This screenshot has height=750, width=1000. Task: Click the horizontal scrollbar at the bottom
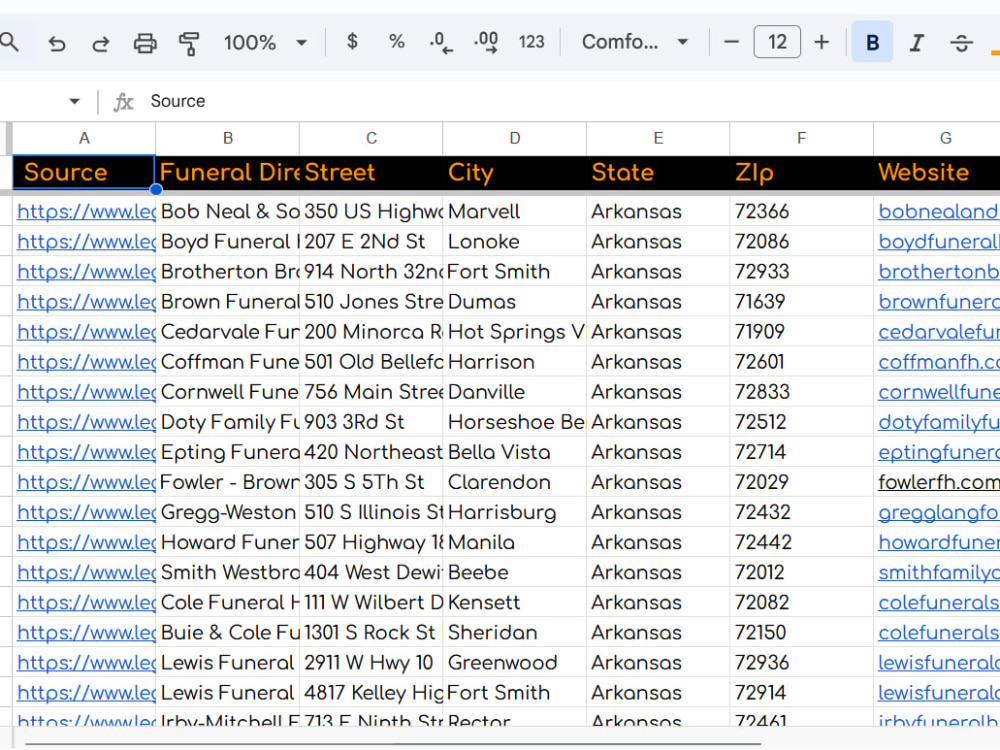[x=393, y=744]
